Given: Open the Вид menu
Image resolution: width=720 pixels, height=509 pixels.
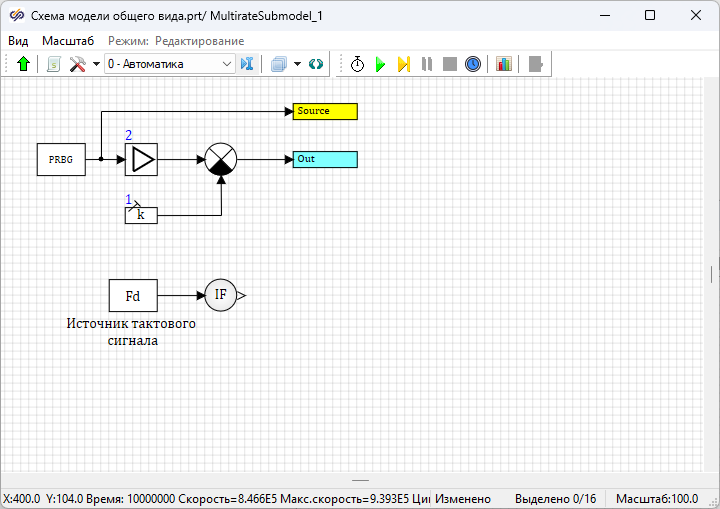Looking at the screenshot, I should pyautogui.click(x=18, y=41).
